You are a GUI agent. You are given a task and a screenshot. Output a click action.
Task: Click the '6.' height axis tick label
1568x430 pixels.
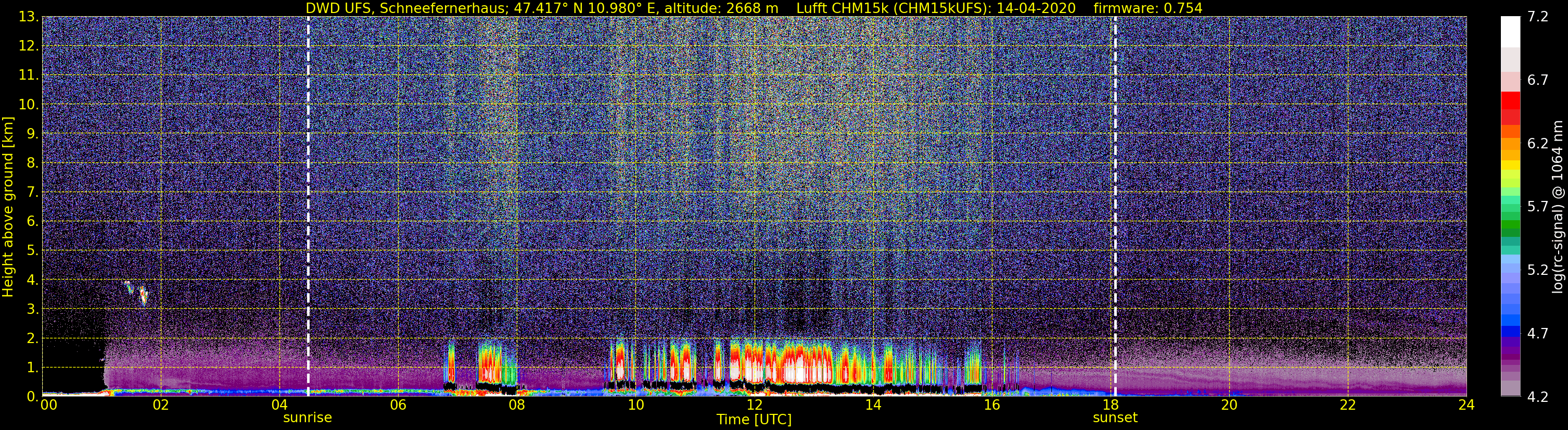point(32,221)
